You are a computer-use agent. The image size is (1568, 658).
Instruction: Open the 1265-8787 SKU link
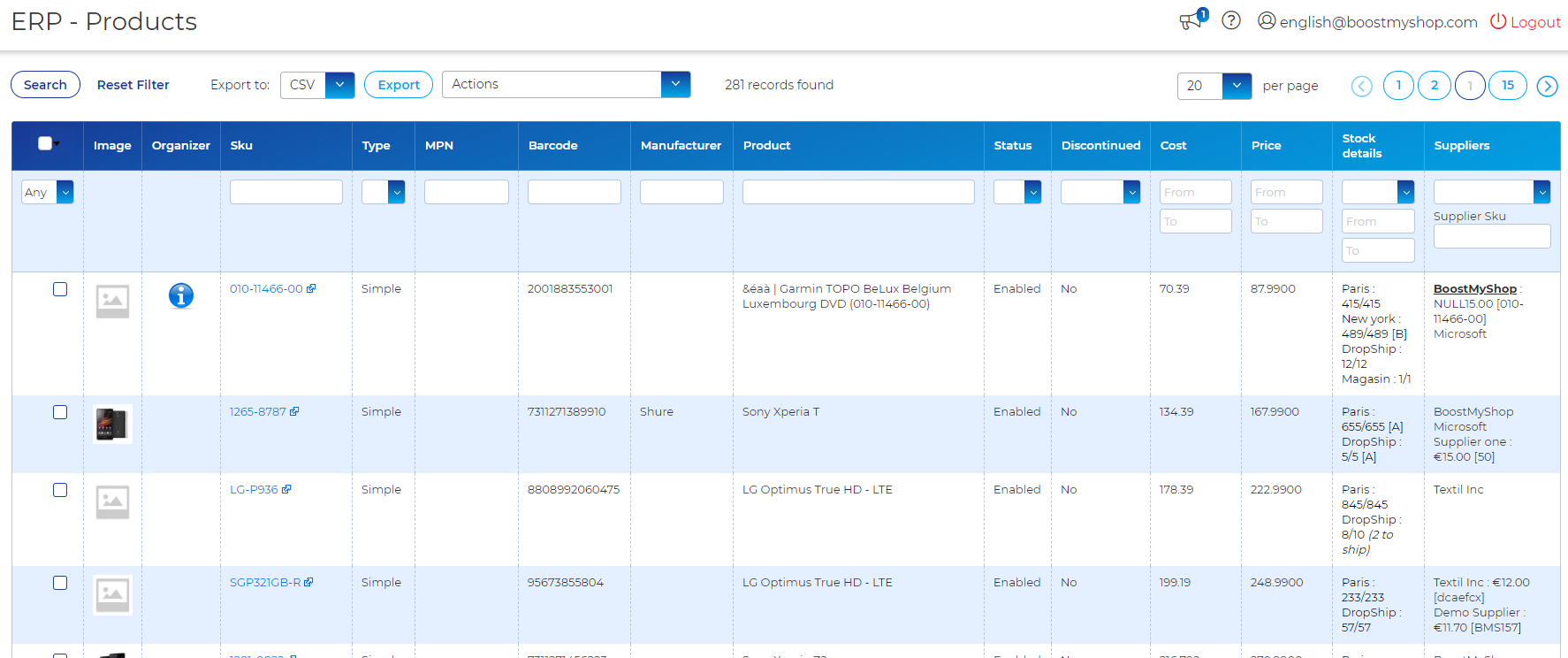pos(258,412)
